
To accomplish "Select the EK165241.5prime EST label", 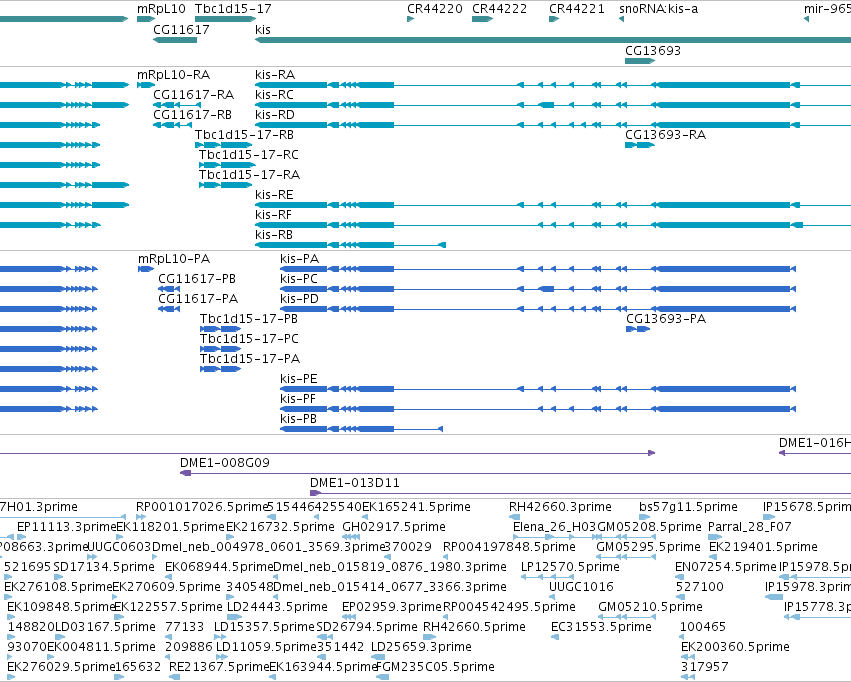I will tap(416, 507).
